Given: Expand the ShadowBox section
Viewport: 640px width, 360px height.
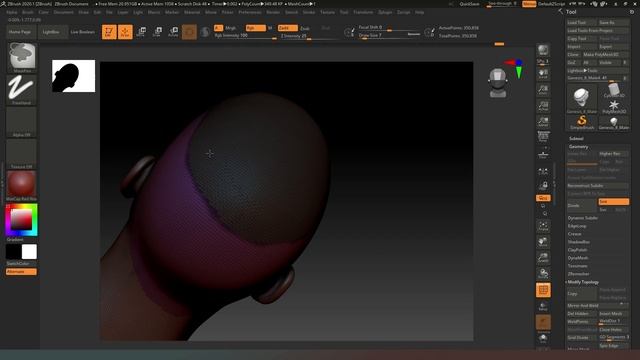Looking at the screenshot, I should coord(578,242).
